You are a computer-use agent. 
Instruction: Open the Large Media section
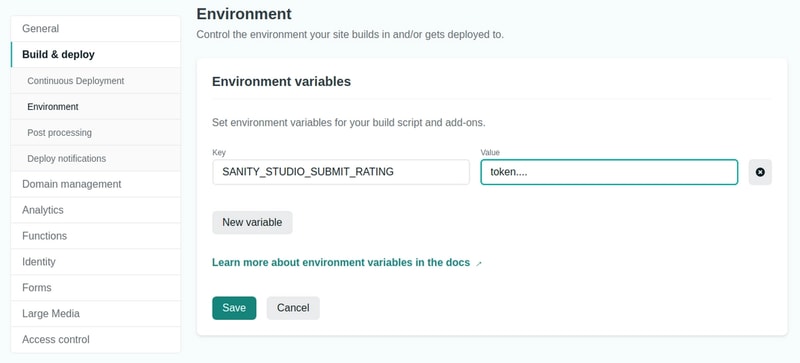point(95,313)
